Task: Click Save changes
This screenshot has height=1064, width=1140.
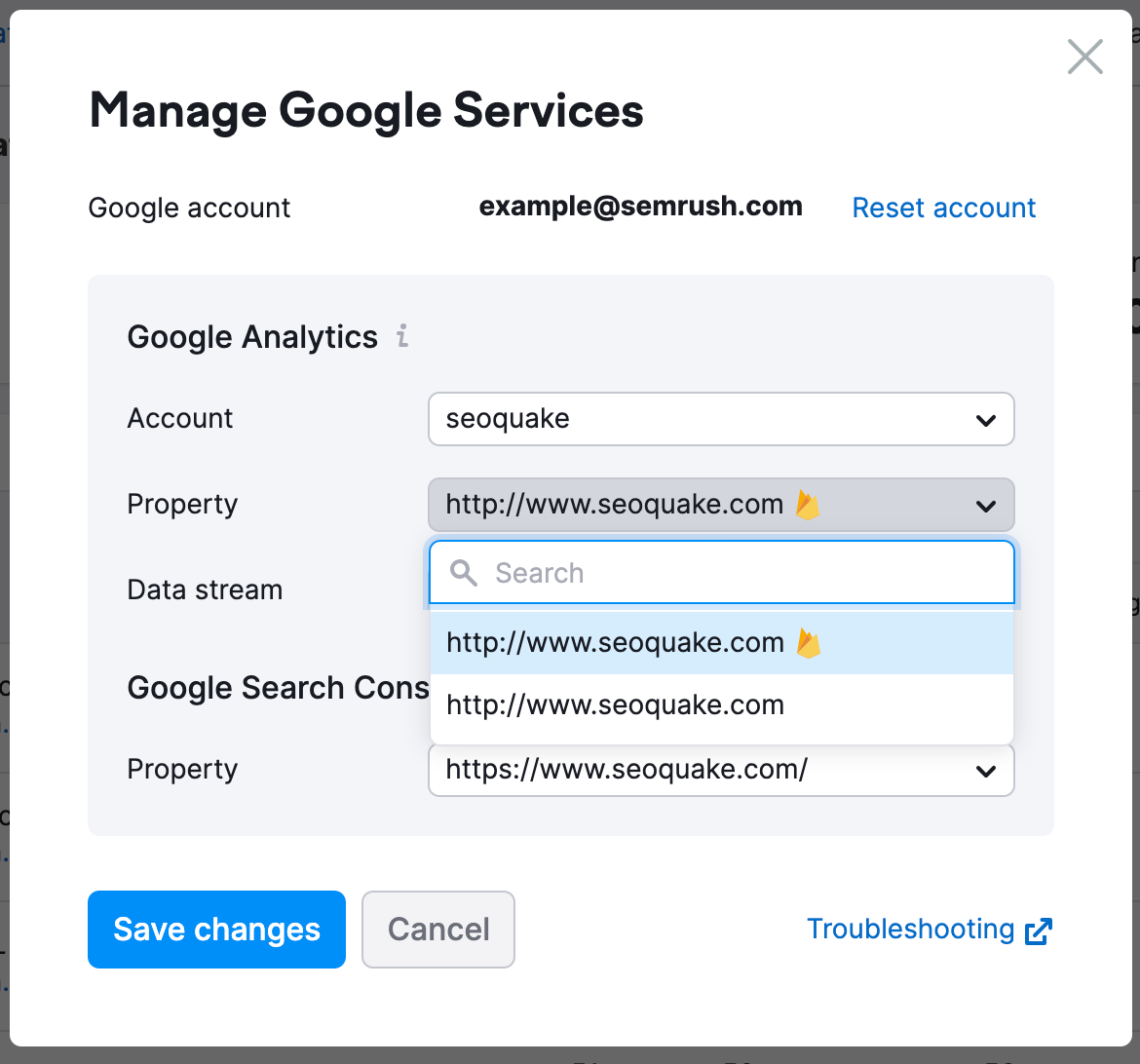Action: coord(216,929)
